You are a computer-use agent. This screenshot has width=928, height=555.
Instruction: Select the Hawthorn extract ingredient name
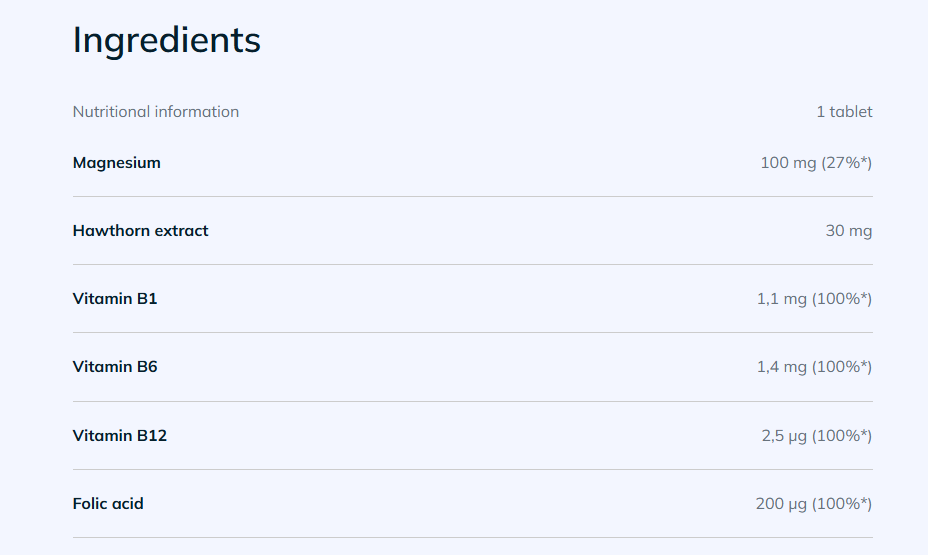tap(140, 231)
